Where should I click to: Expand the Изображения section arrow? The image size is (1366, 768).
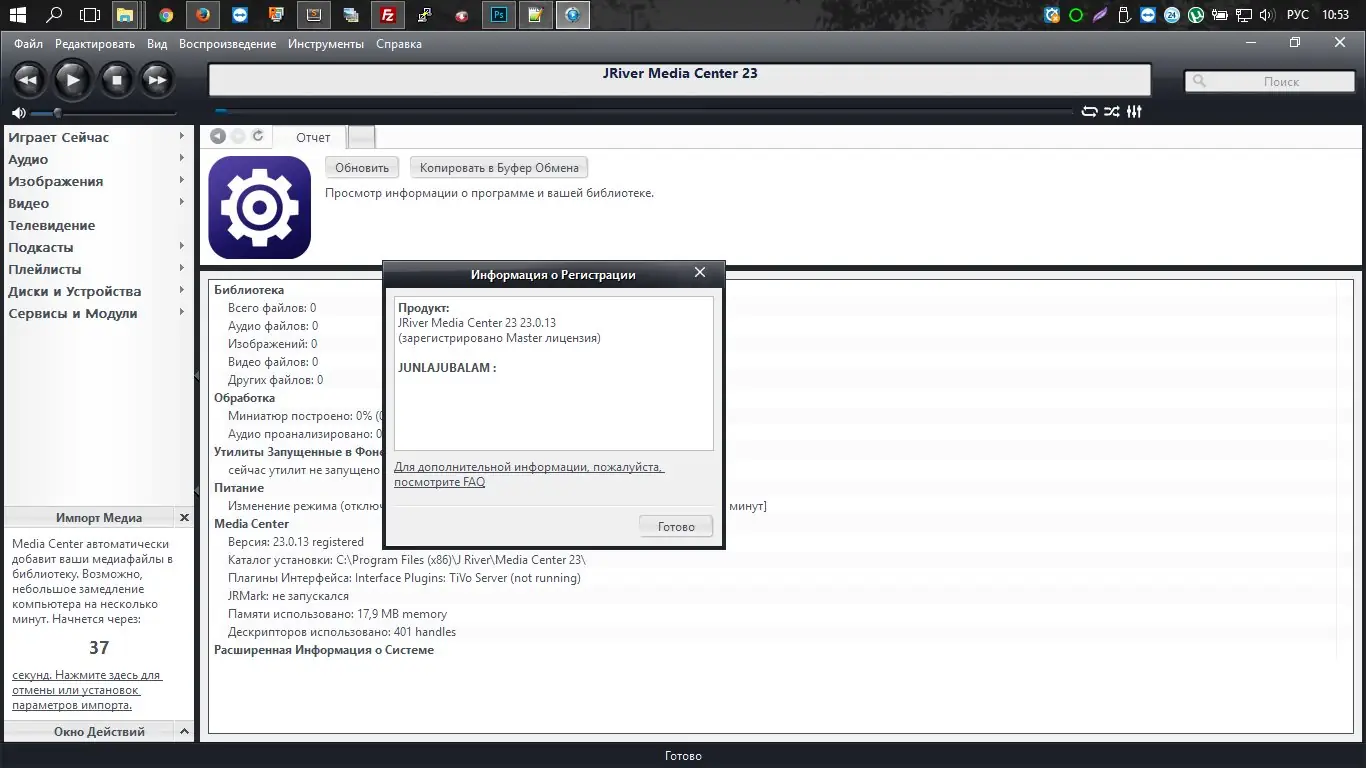click(182, 181)
